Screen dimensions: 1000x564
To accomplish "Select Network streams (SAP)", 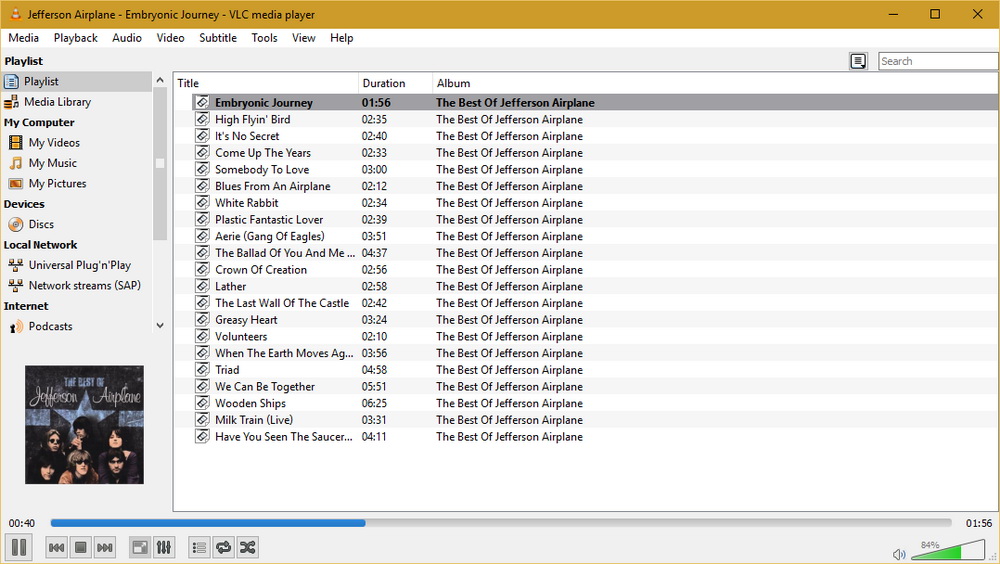I will (77, 286).
